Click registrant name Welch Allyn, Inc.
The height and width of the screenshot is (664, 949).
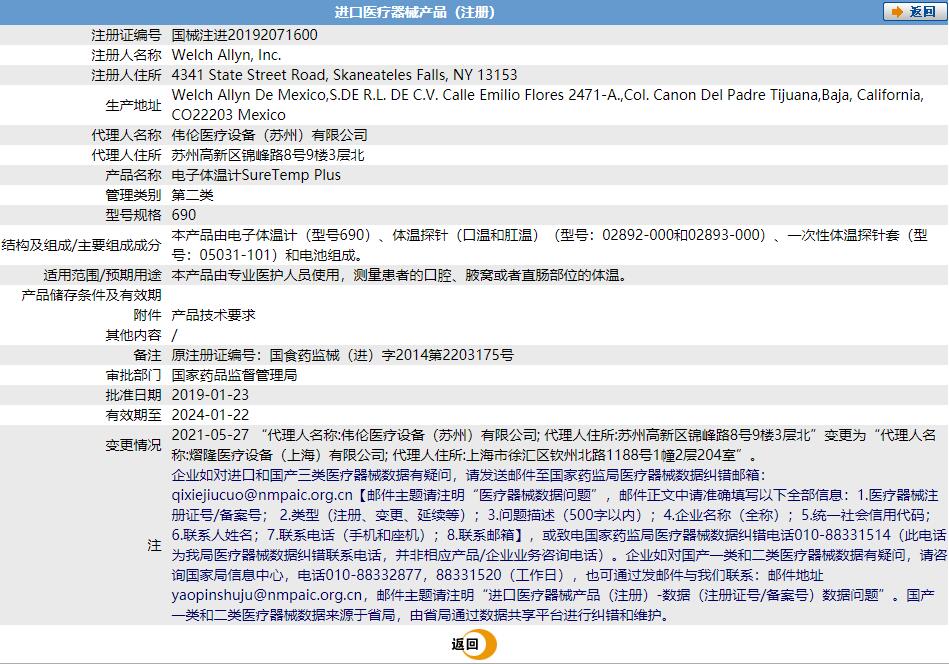(x=226, y=55)
